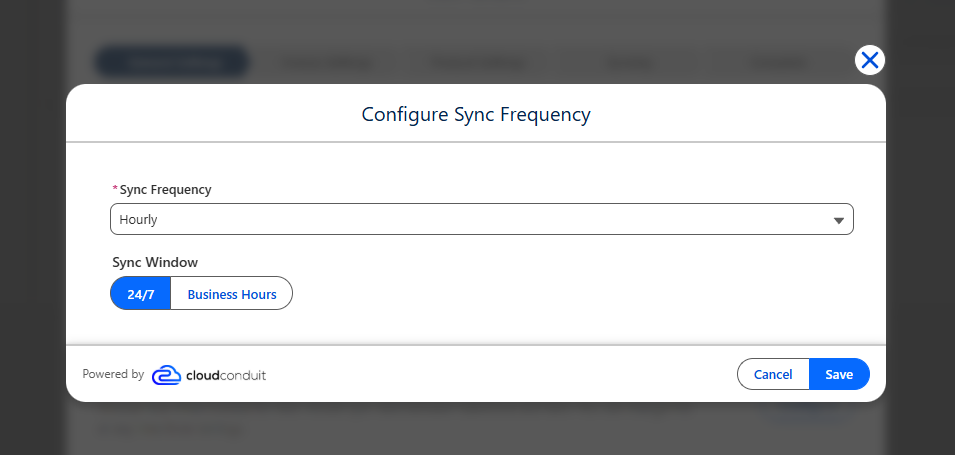Save the sync frequency settings
This screenshot has height=455, width=955.
(x=839, y=374)
